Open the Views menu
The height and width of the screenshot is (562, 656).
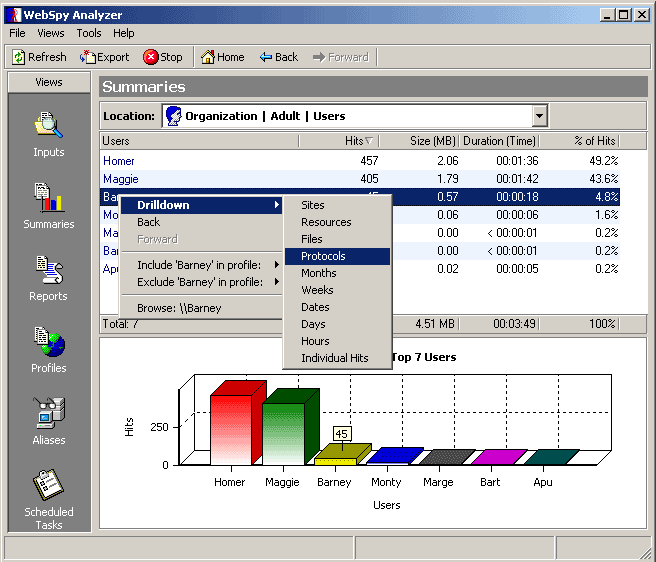51,33
